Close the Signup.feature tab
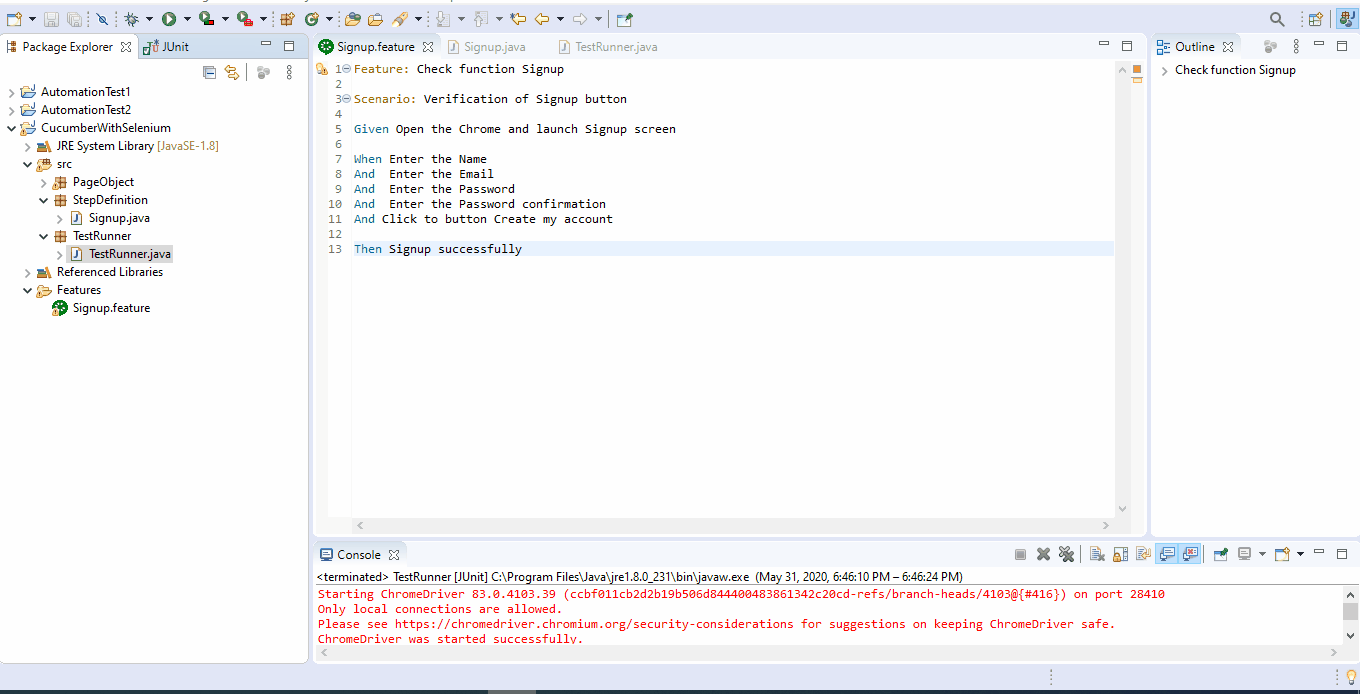The image size is (1360, 694). [428, 47]
